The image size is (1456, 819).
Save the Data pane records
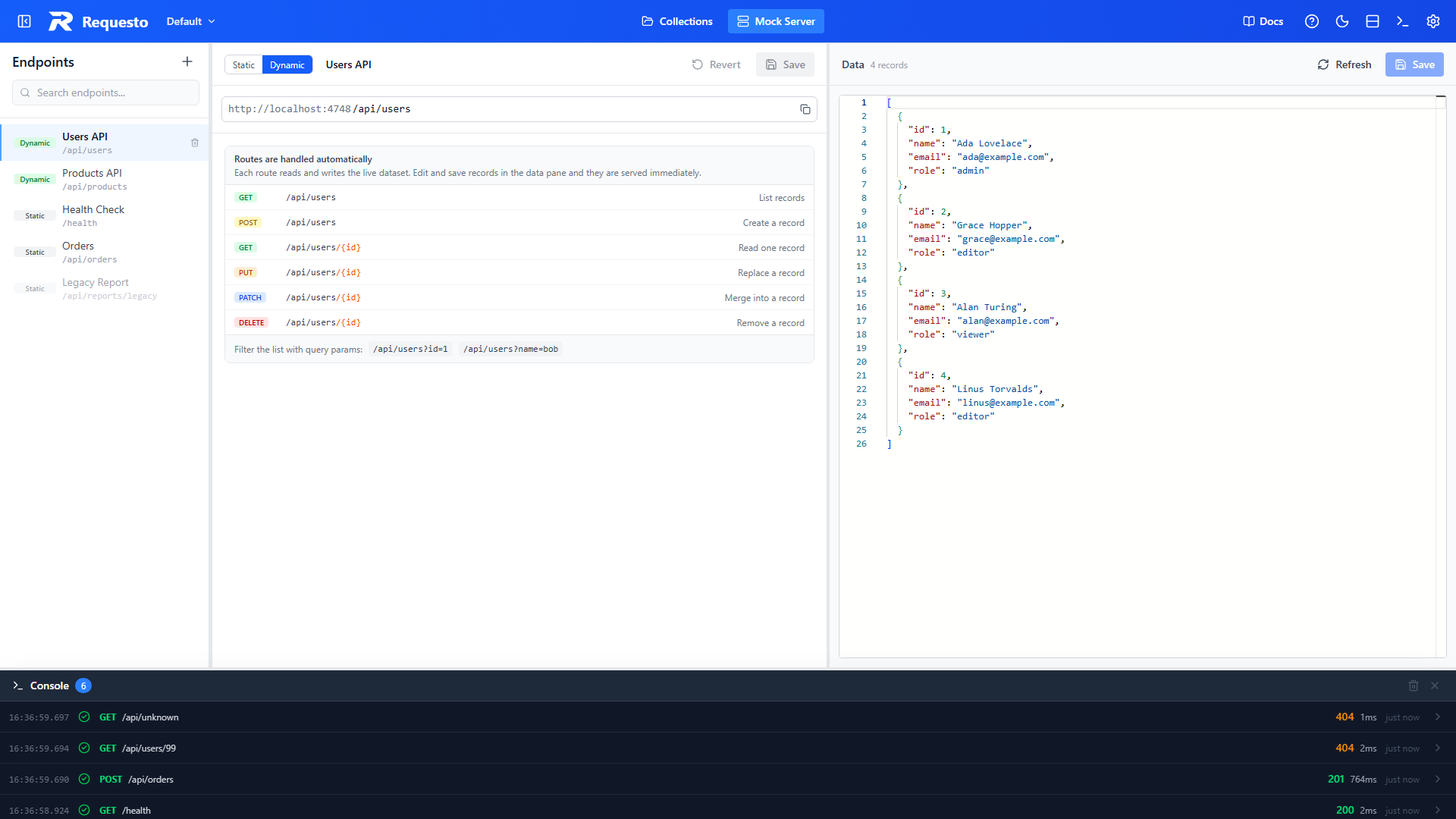tap(1414, 64)
